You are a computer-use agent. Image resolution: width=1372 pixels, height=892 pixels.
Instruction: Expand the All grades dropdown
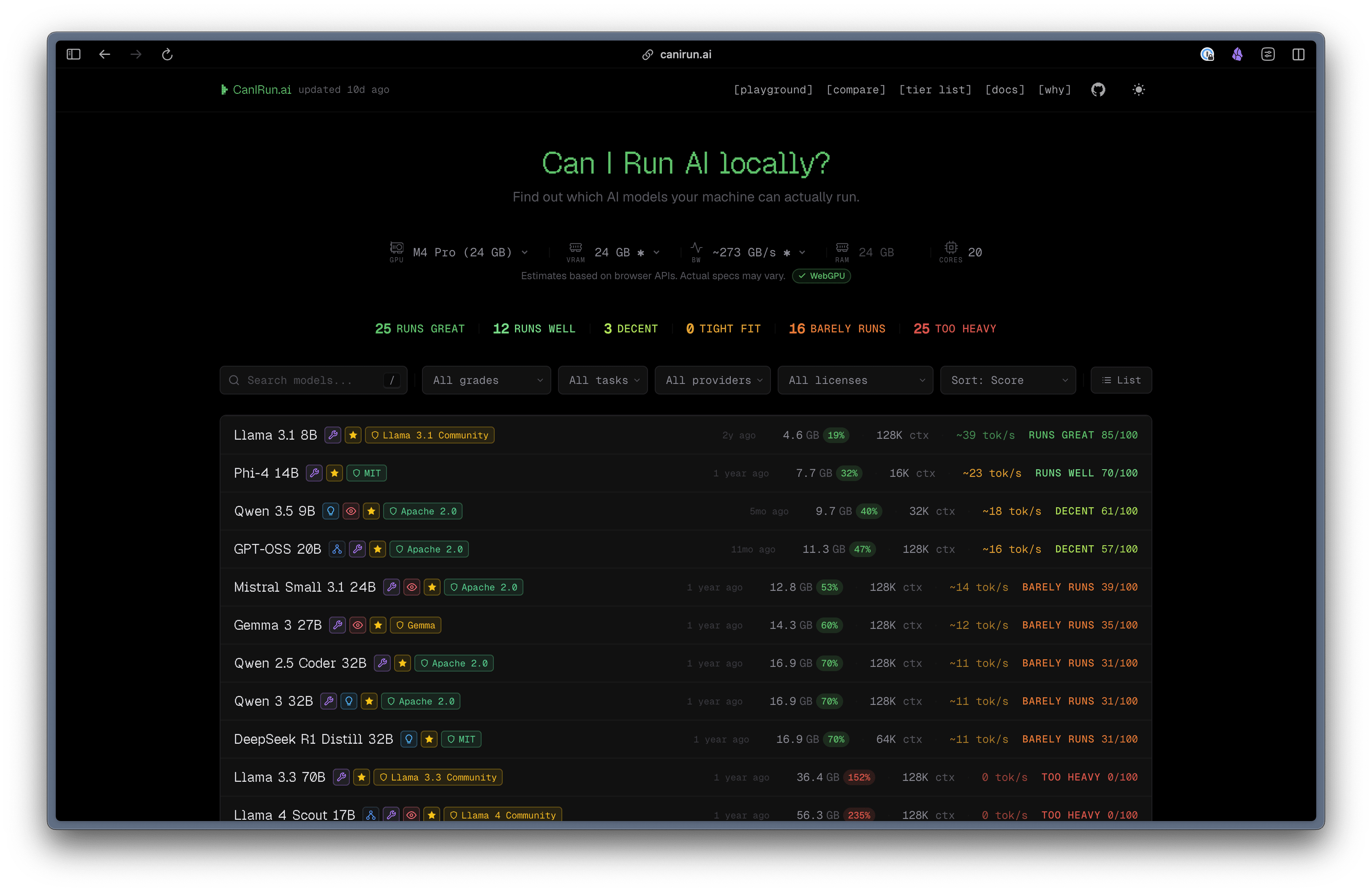pyautogui.click(x=486, y=380)
